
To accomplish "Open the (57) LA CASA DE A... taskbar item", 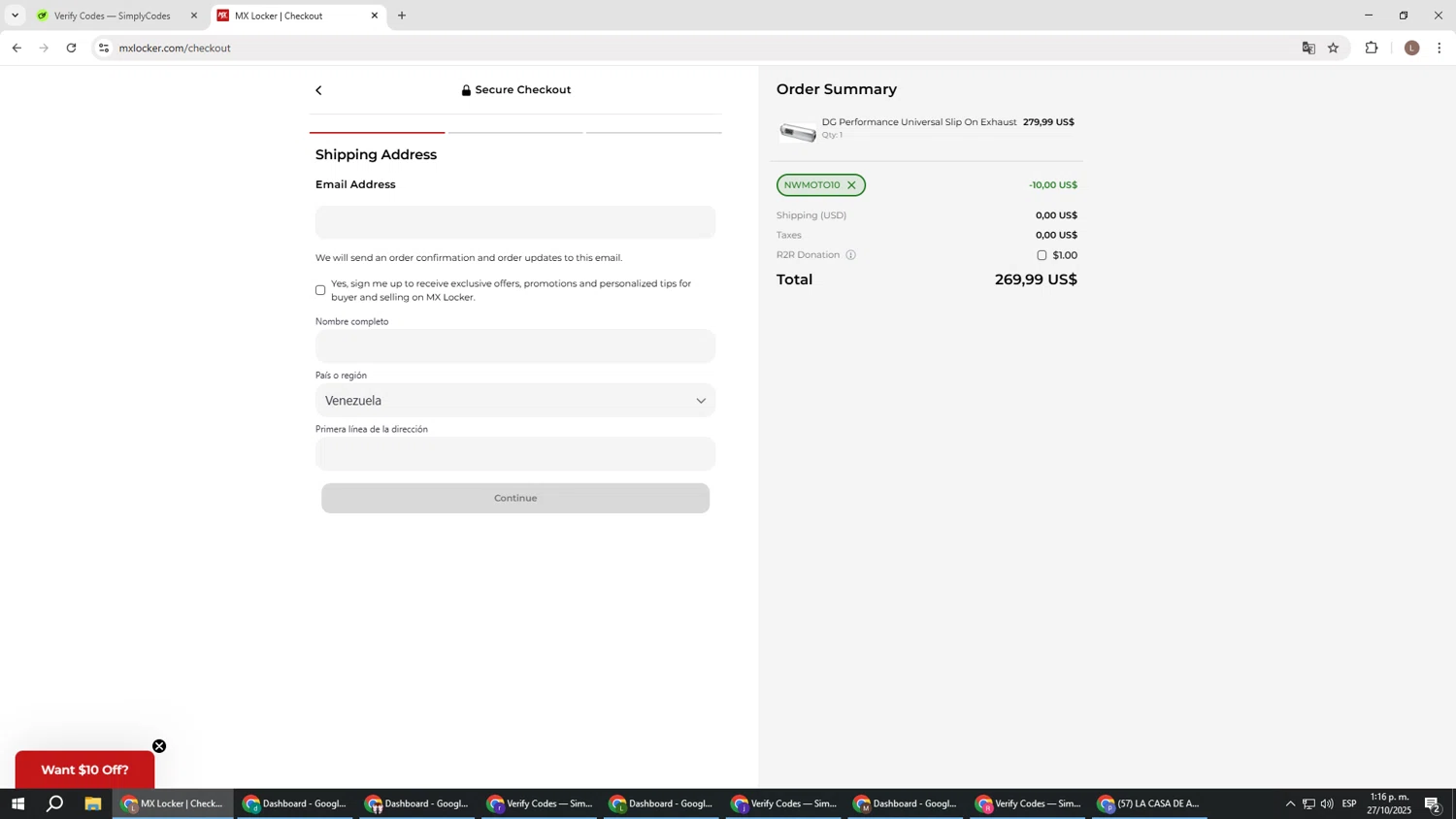I will tap(1149, 803).
